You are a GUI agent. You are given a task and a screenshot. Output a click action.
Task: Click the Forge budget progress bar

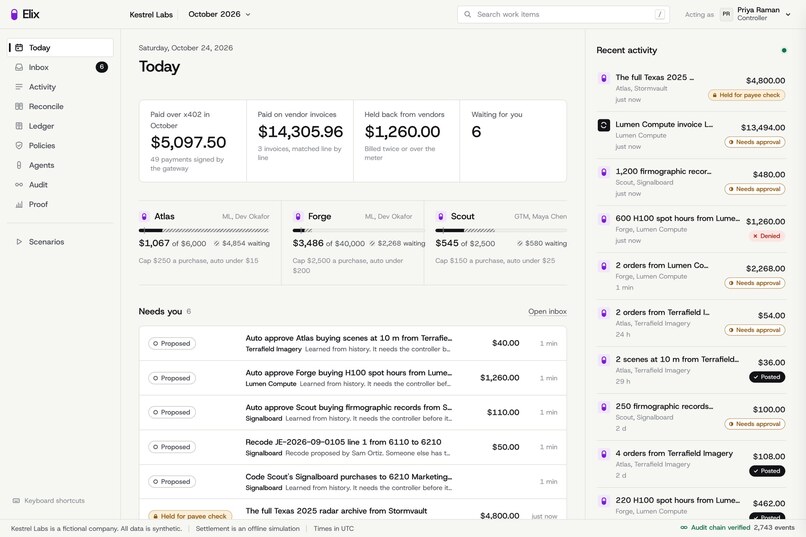pos(358,230)
